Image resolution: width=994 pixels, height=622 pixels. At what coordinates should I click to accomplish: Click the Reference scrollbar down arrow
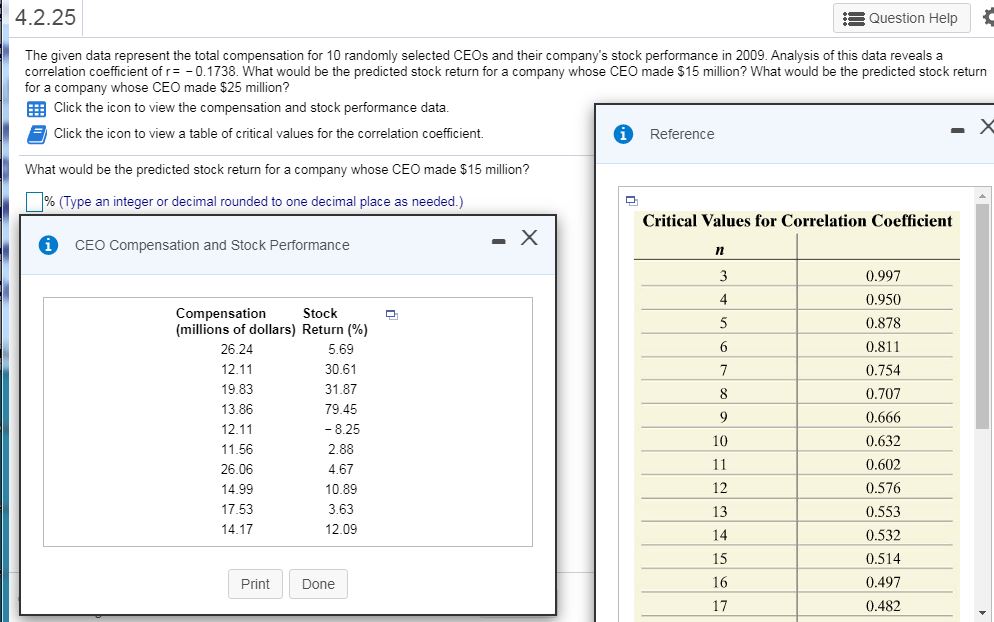pos(982,612)
